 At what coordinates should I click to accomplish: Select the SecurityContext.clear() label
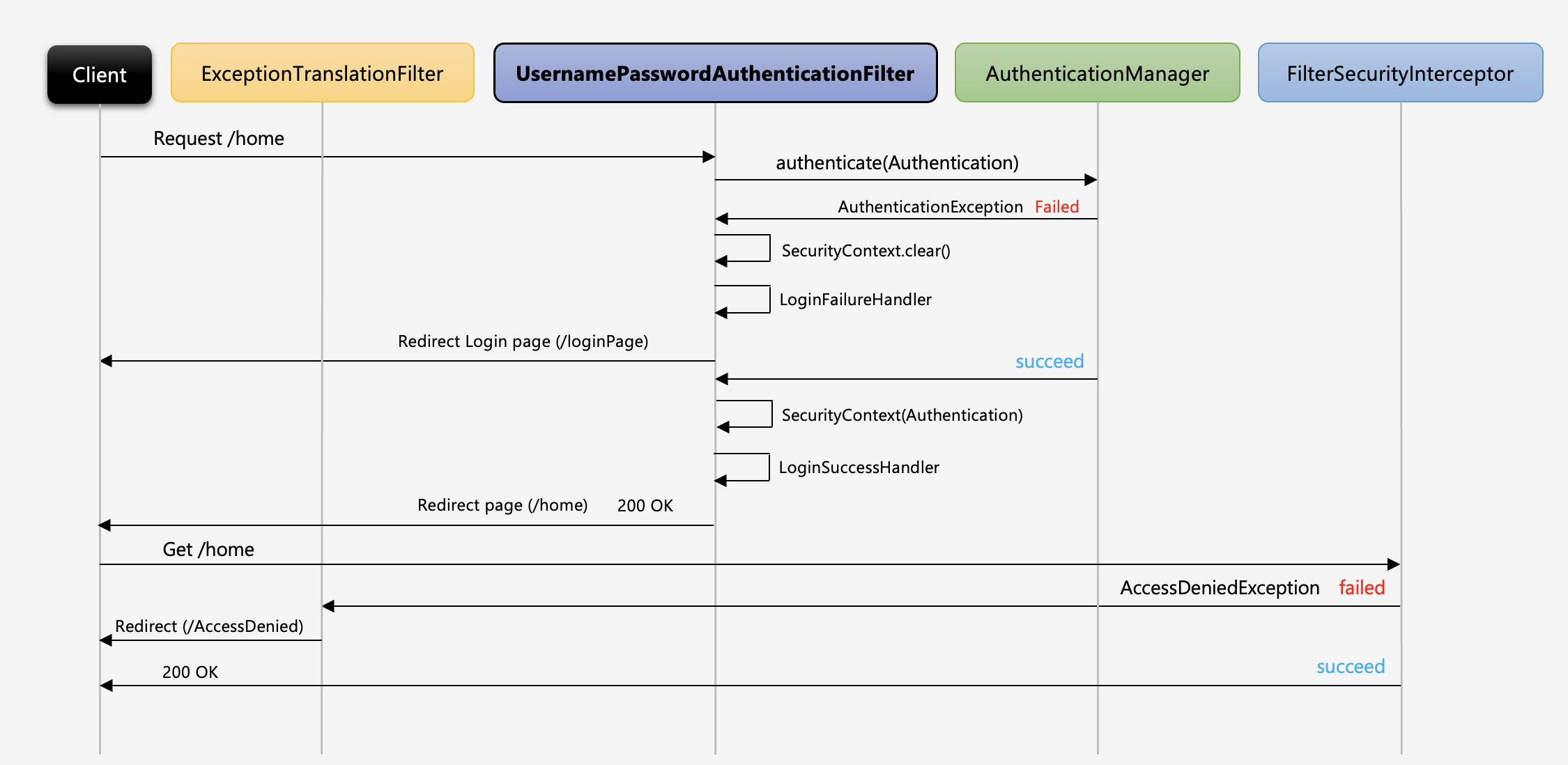(x=866, y=251)
